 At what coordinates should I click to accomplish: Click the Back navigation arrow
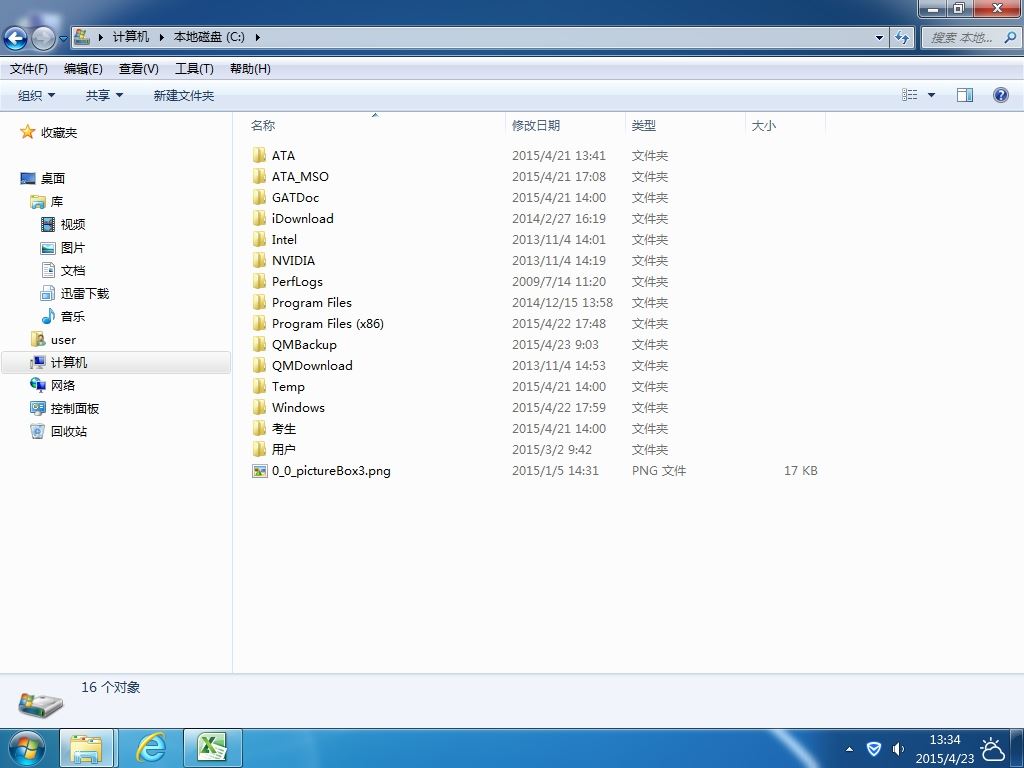pyautogui.click(x=16, y=38)
